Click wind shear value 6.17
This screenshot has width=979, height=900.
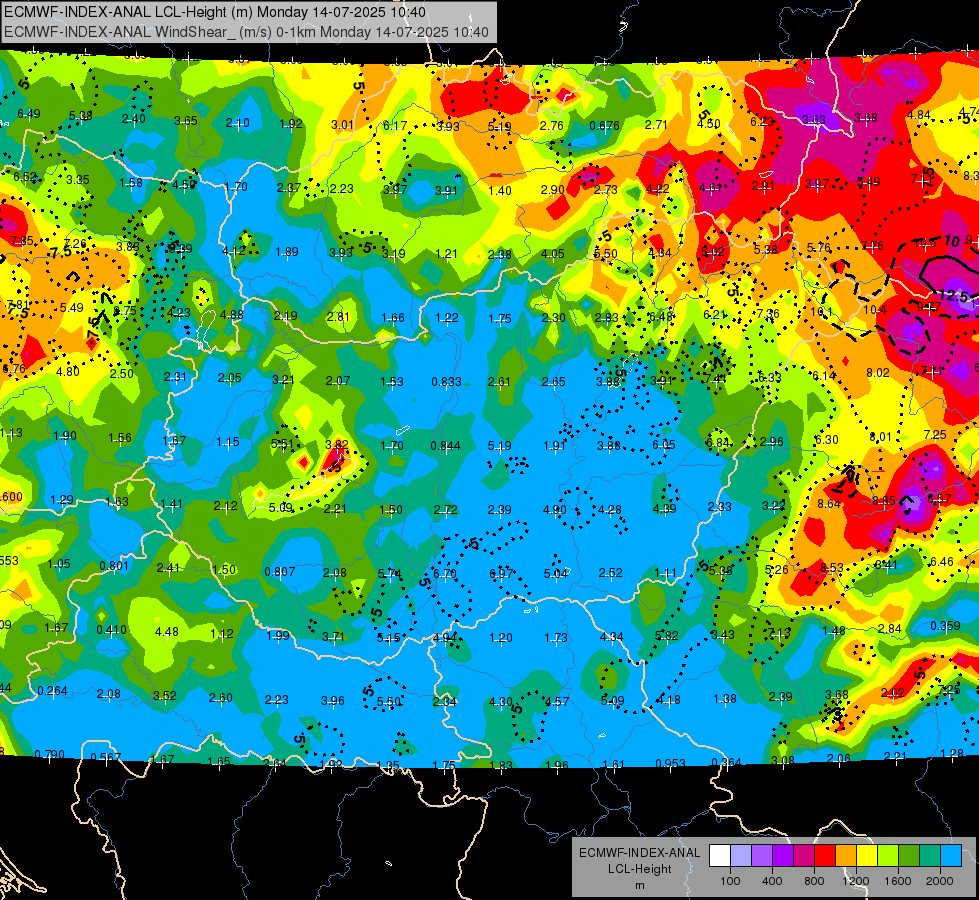pos(395,126)
